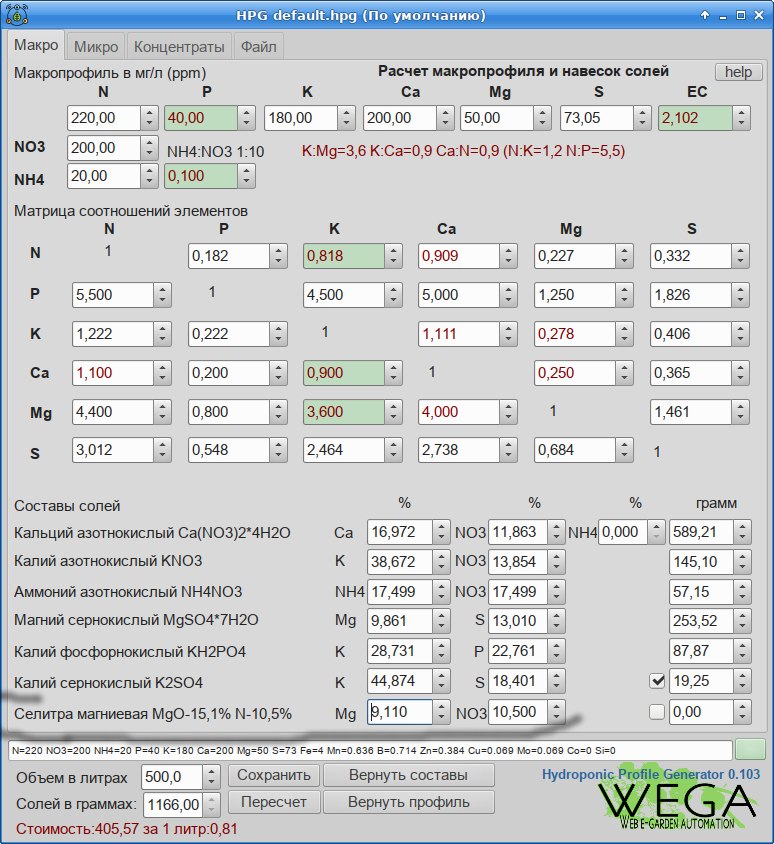Screen dimensions: 774x844
Task: Click the Сохранить button
Action: click(273, 775)
